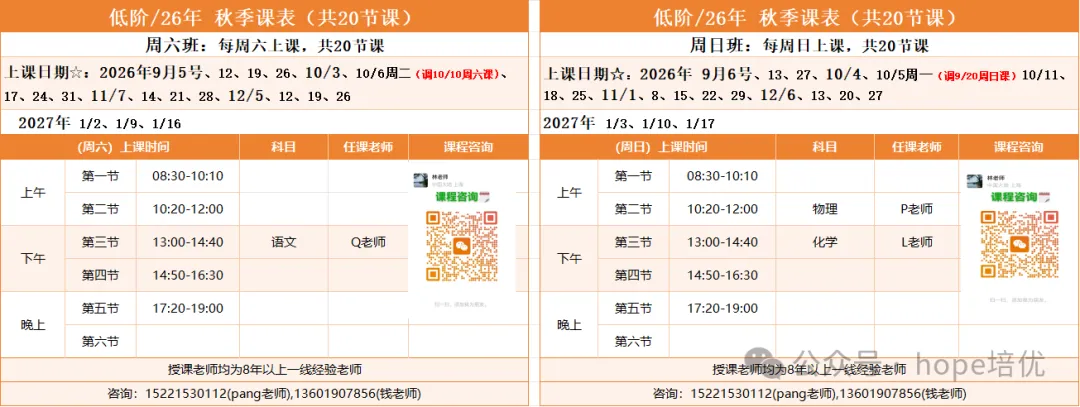
Task: Click 17:20-19:00 in the 周六 table
Action: point(188,309)
